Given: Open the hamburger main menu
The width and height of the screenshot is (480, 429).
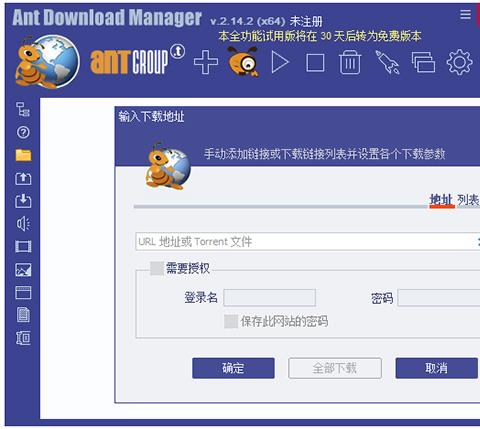Looking at the screenshot, I should (465, 14).
